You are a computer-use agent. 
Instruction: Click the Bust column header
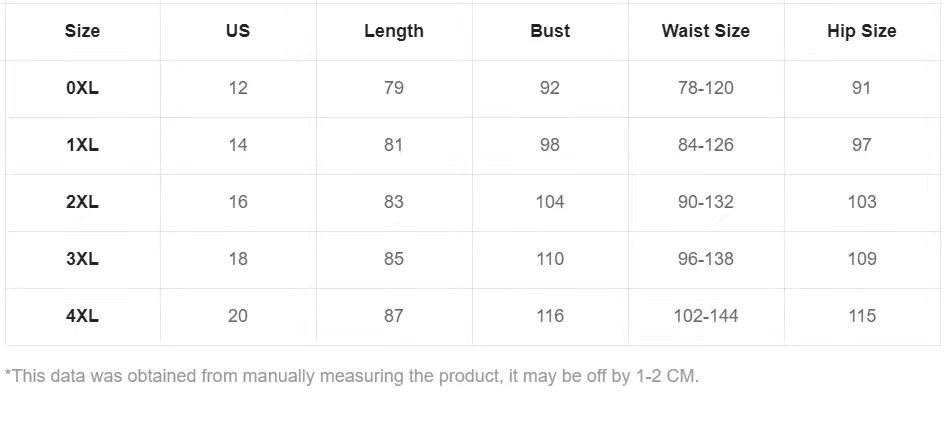[x=550, y=31]
